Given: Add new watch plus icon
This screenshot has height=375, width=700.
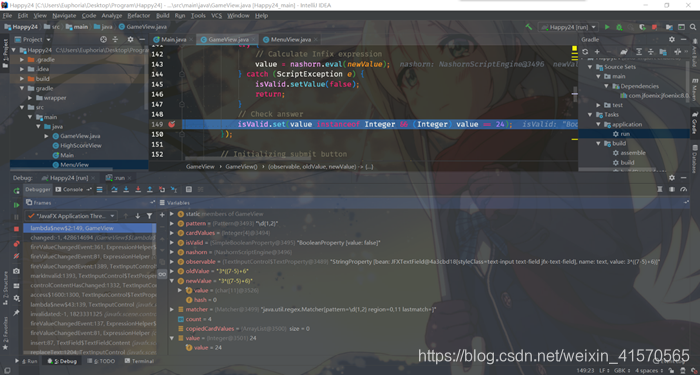Looking at the screenshot, I should coord(162,216).
